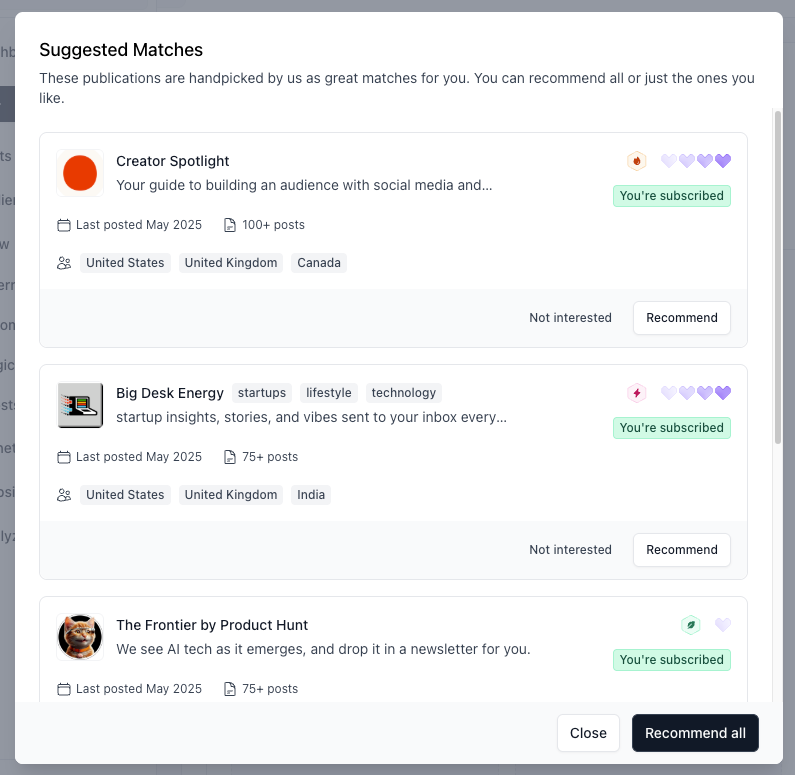Click the leaf badge icon for The Frontier
Viewport: 795px width, 775px height.
690,625
